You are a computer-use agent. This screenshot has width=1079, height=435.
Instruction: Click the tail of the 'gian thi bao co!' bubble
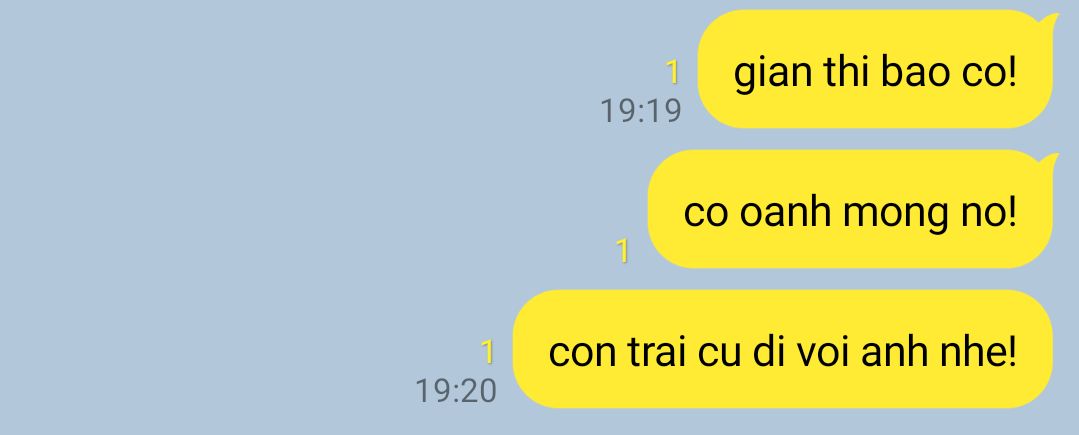(x=1050, y=22)
